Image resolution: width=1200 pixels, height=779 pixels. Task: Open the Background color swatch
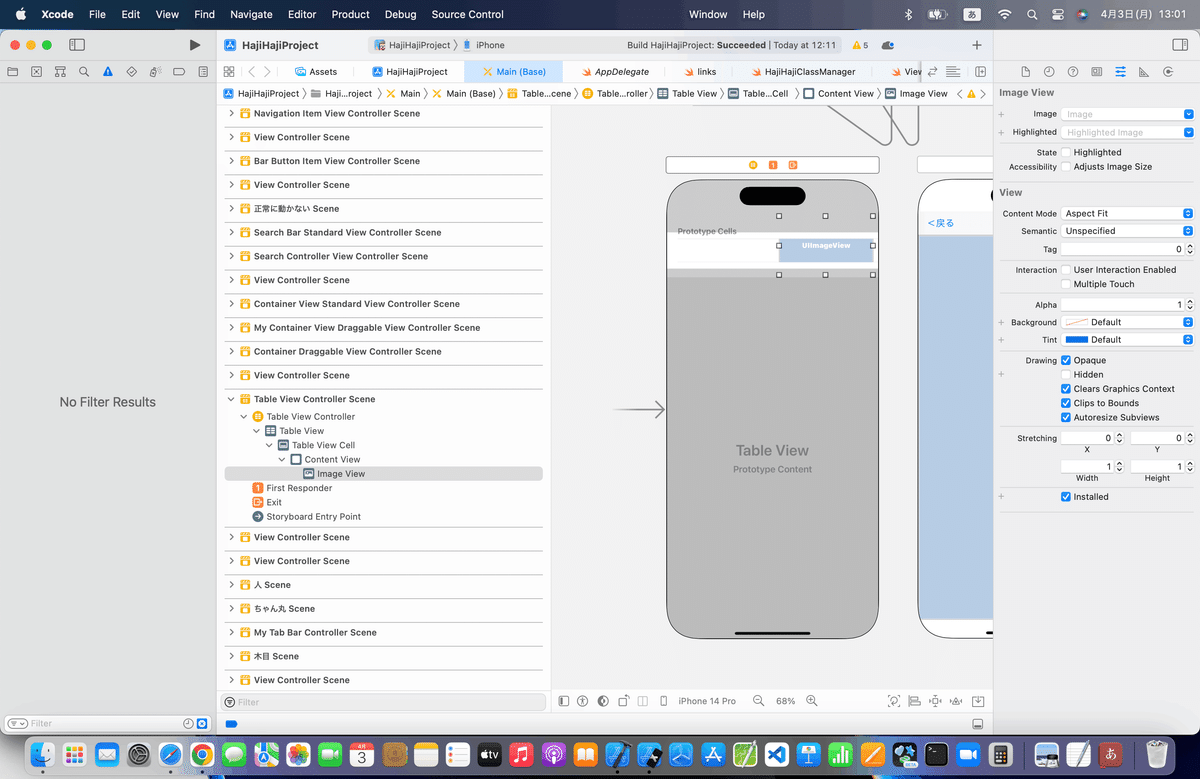[x=1075, y=322]
